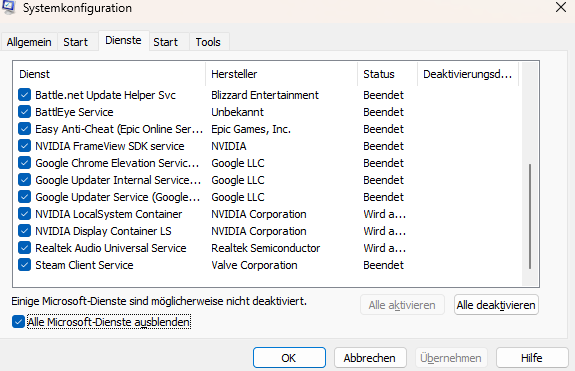
Task: Click the Alle deaktivieren button
Action: (496, 305)
